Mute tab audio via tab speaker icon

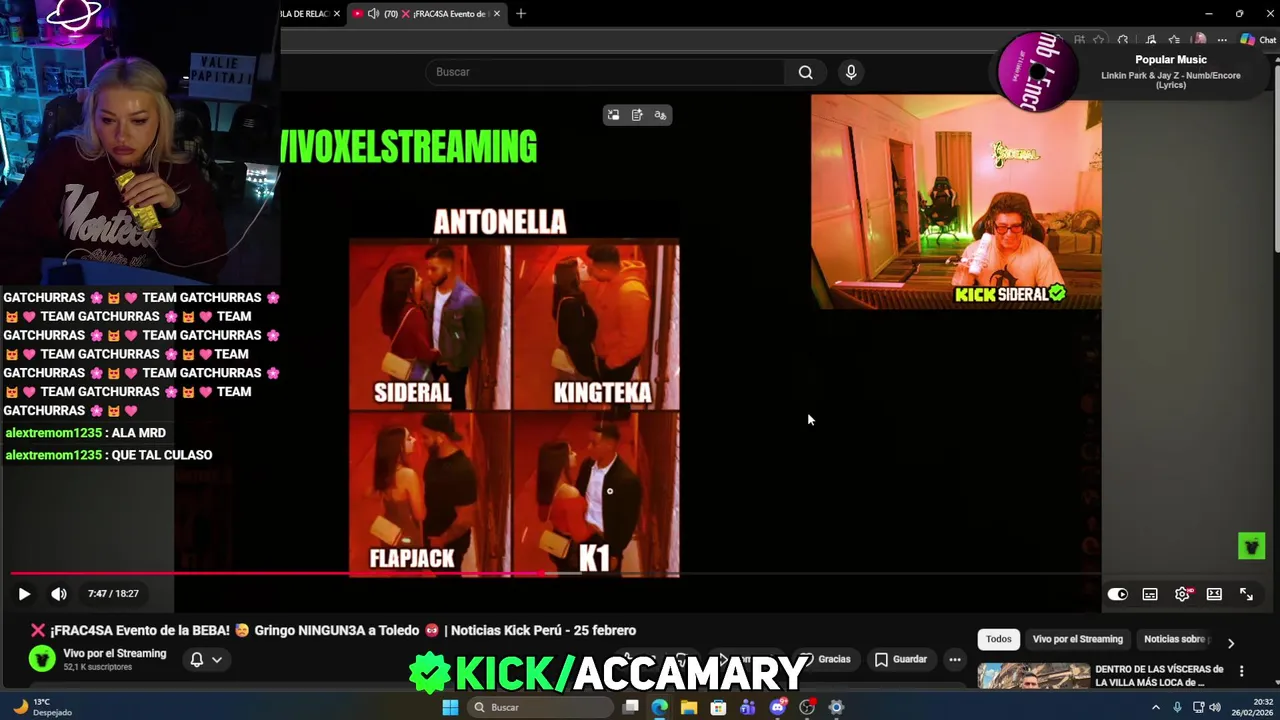tap(373, 14)
